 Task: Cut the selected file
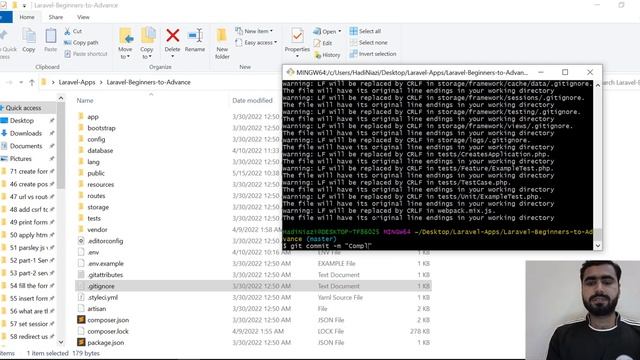click(x=73, y=31)
